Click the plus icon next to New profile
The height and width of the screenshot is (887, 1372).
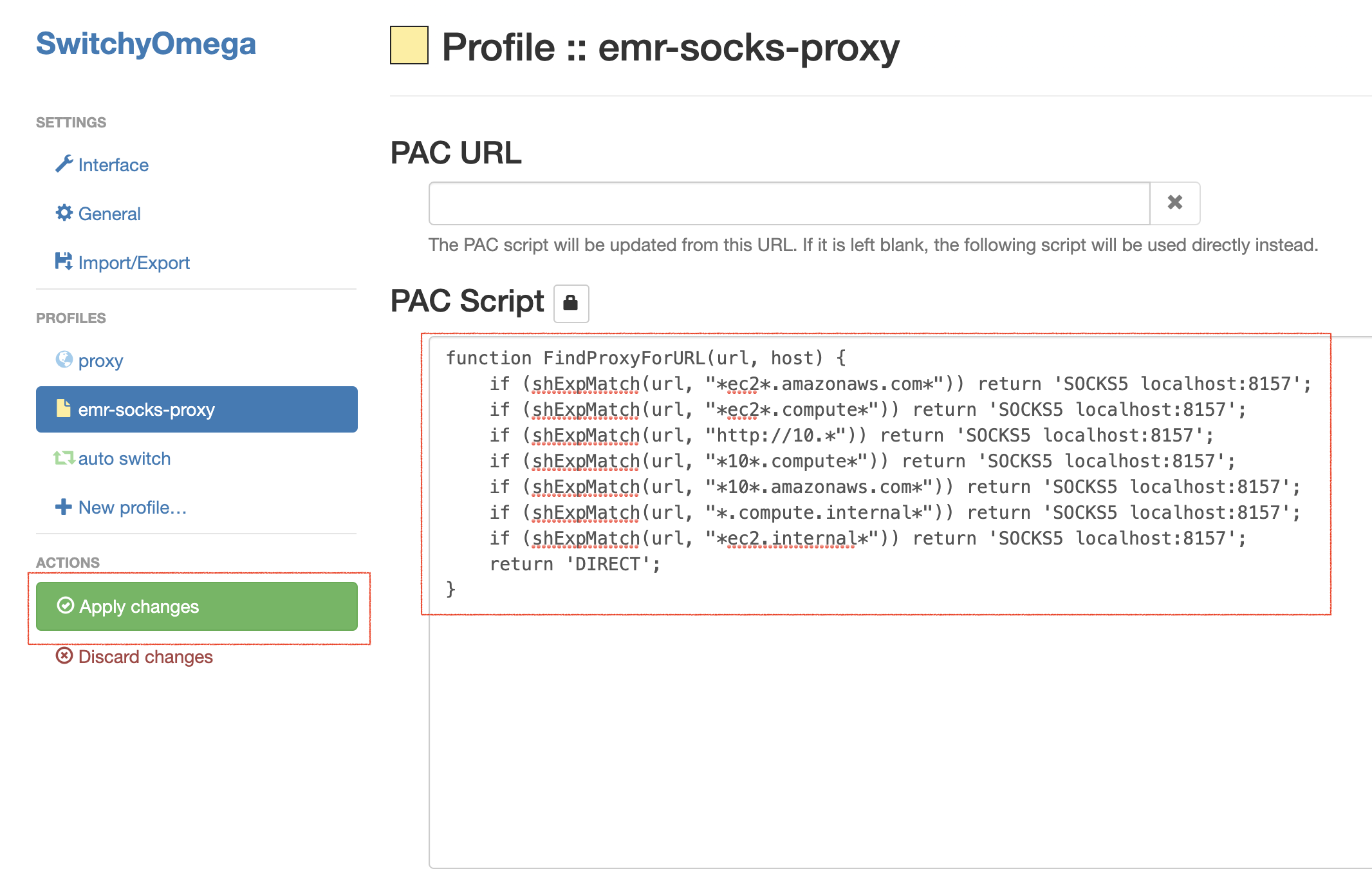[x=63, y=507]
